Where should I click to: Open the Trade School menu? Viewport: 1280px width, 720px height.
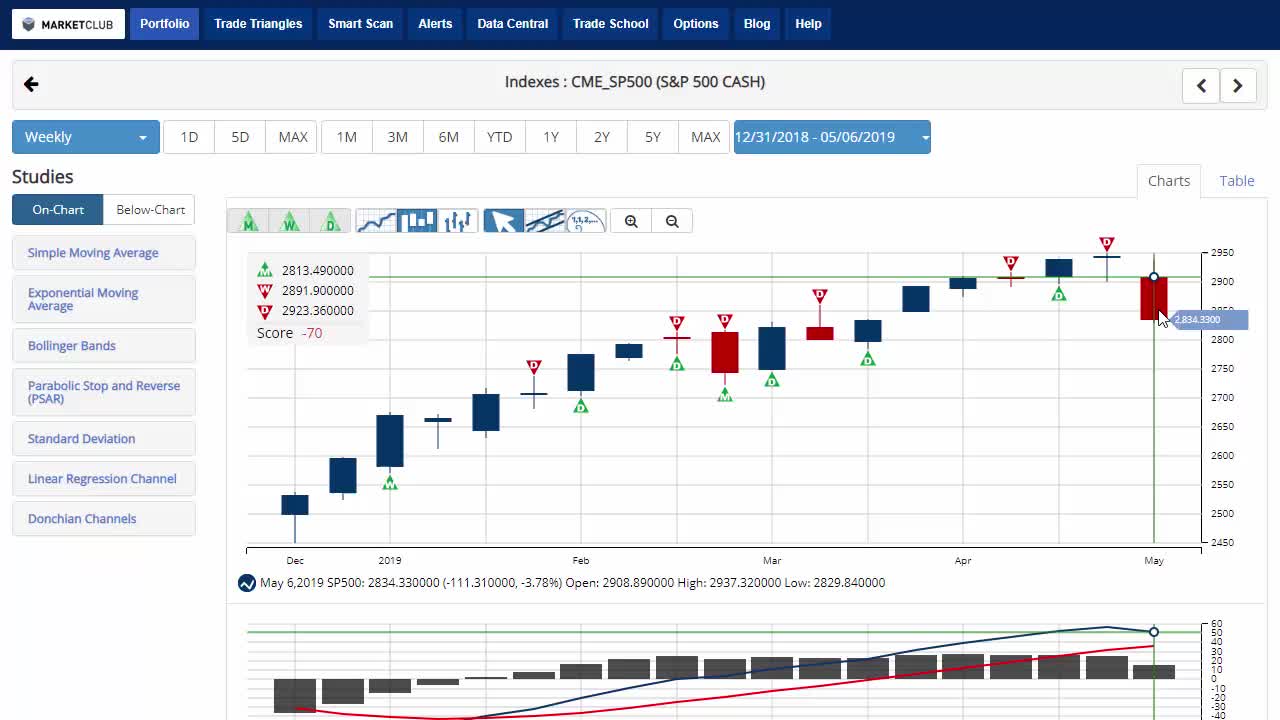[610, 24]
